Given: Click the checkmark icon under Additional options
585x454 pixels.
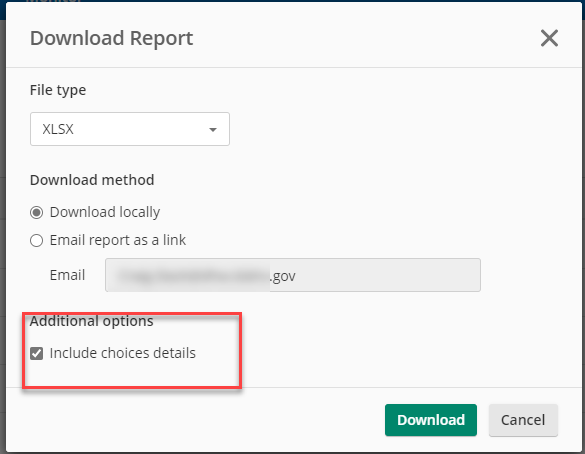Looking at the screenshot, I should [37, 353].
